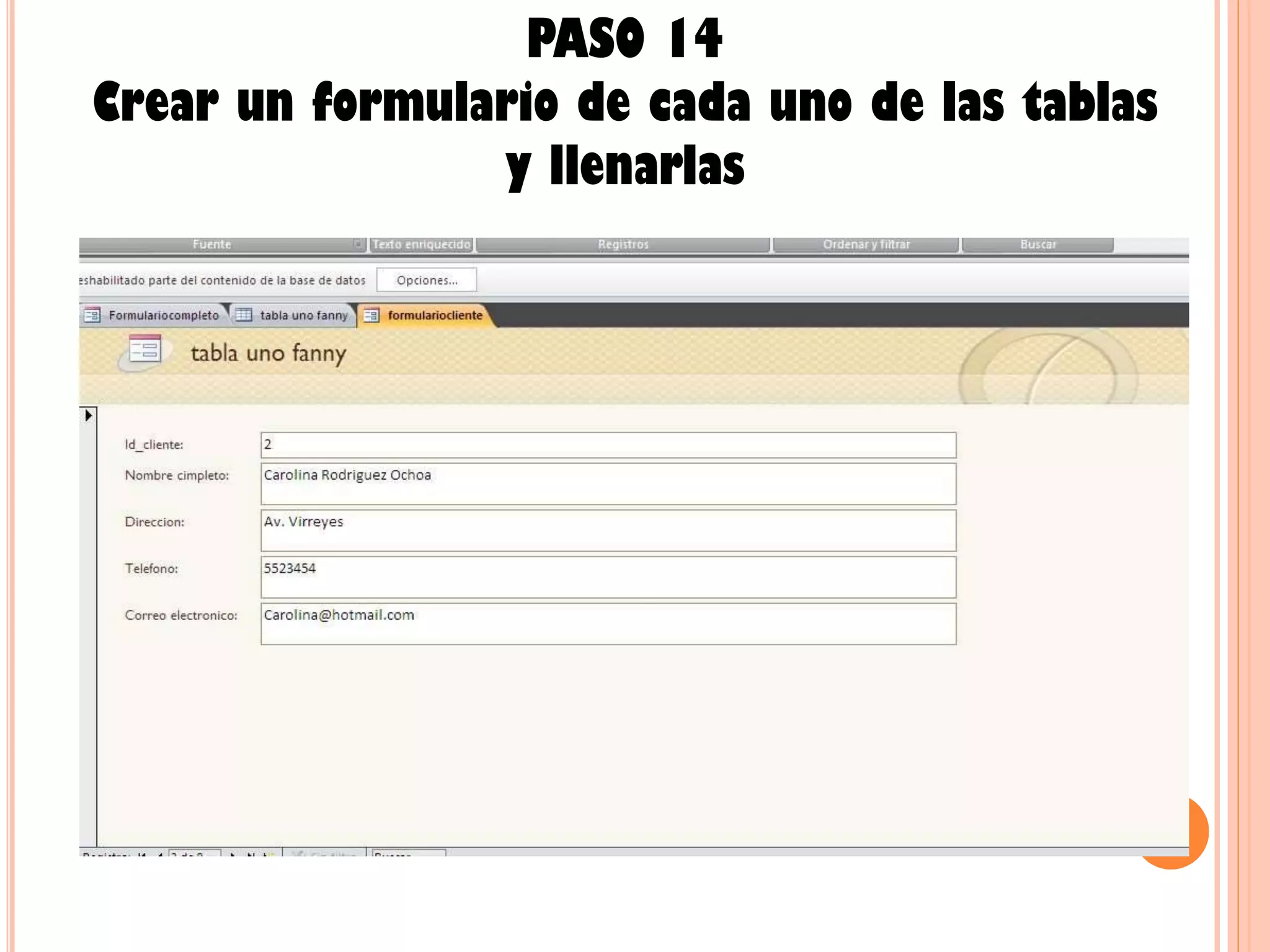Click the 'Direccion:' label
Image resolution: width=1270 pixels, height=952 pixels.
tap(154, 522)
